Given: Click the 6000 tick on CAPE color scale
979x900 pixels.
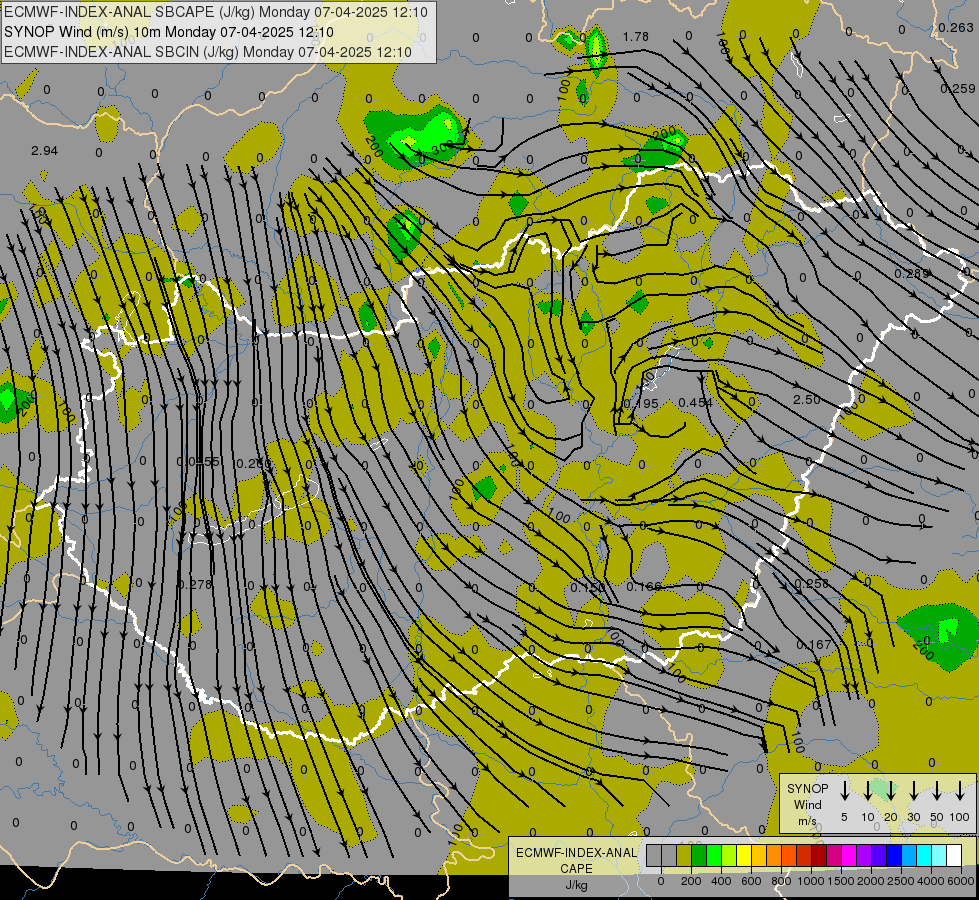Looking at the screenshot, I should (961, 881).
